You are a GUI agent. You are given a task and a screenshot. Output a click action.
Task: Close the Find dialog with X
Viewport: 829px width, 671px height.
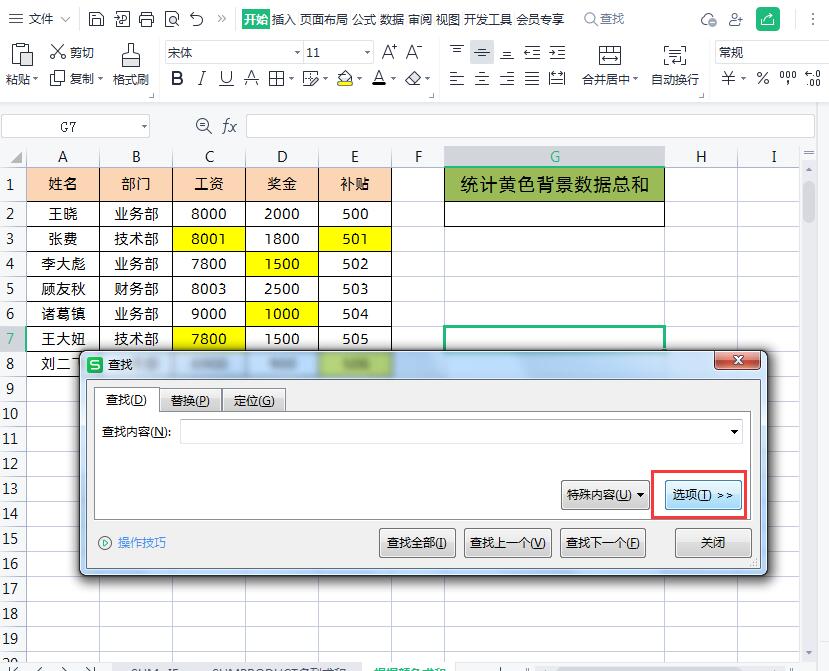pyautogui.click(x=738, y=360)
